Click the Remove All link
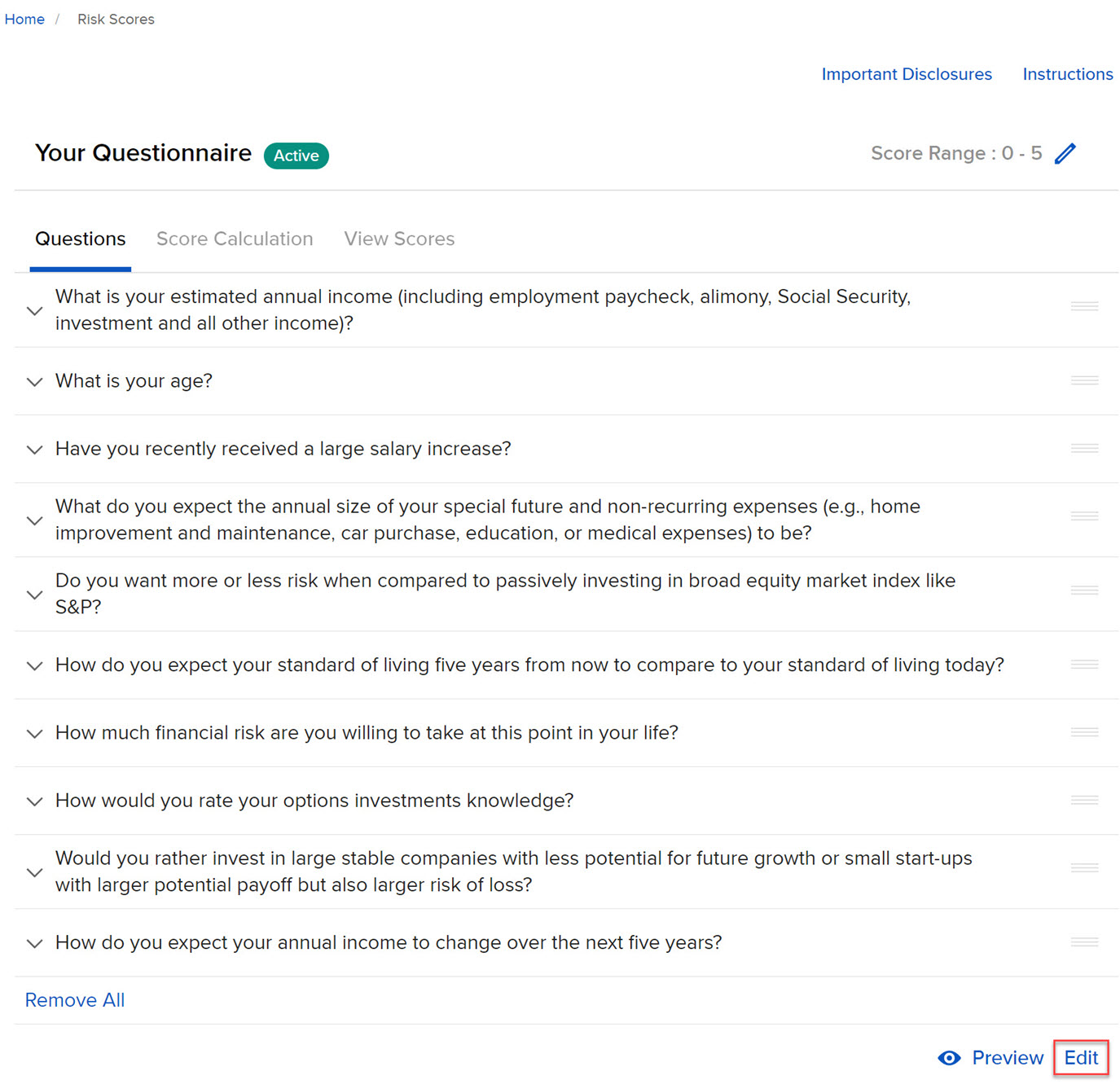This screenshot has height=1084, width=1120. (74, 999)
